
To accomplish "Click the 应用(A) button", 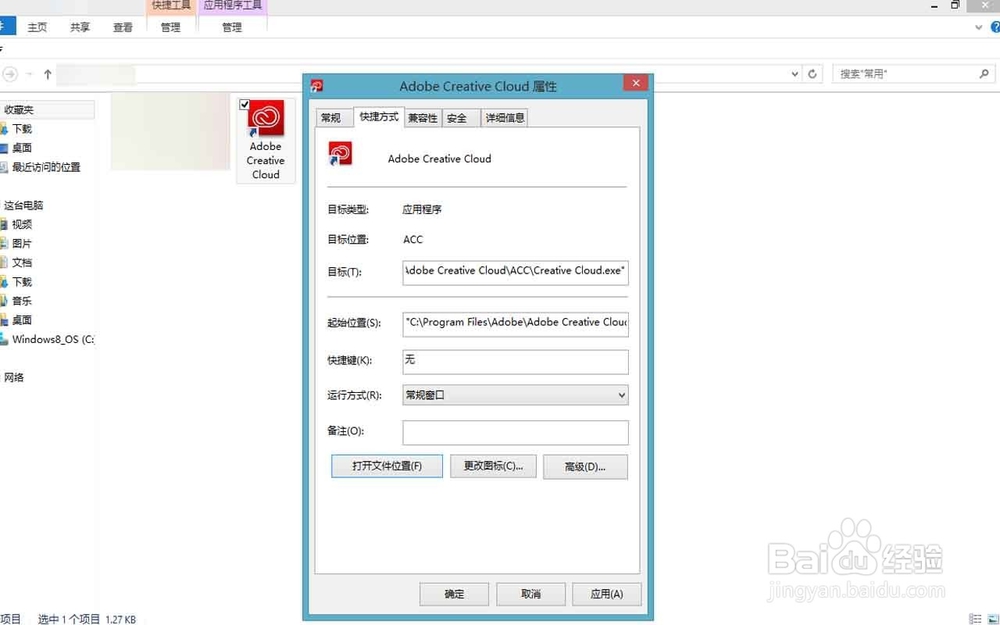I will (x=607, y=594).
